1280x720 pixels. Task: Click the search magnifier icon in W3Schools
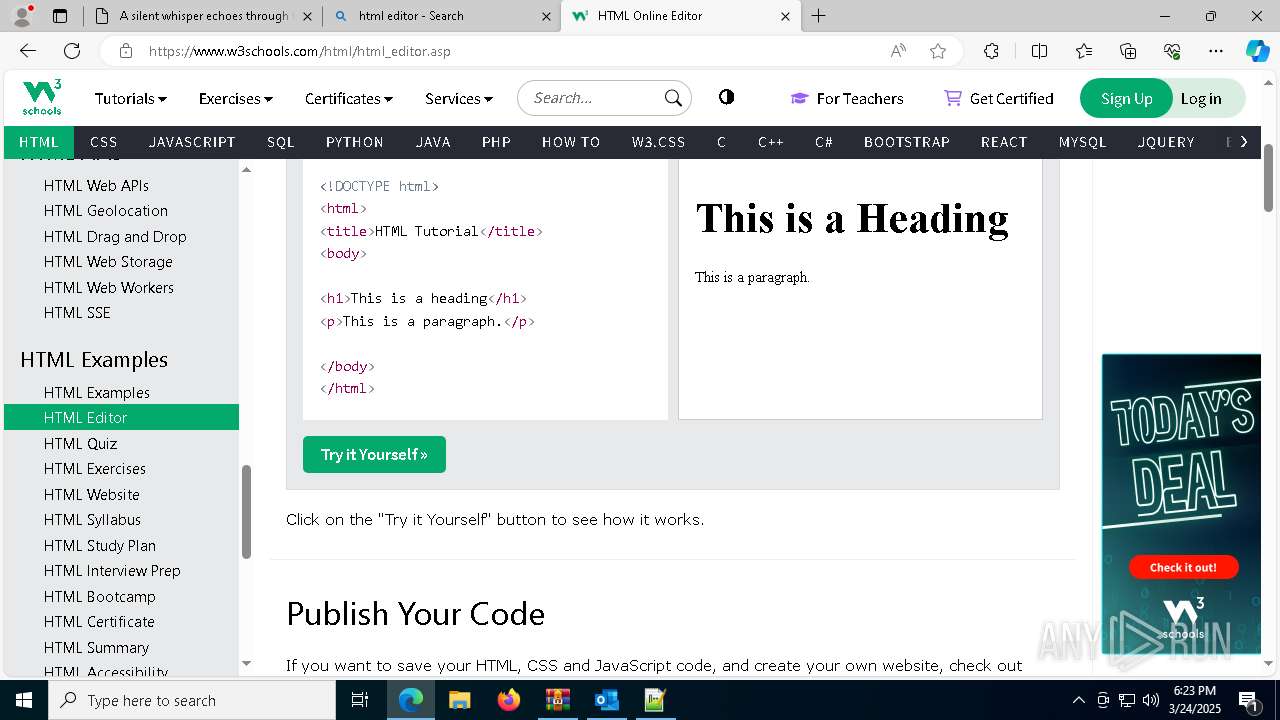(673, 98)
